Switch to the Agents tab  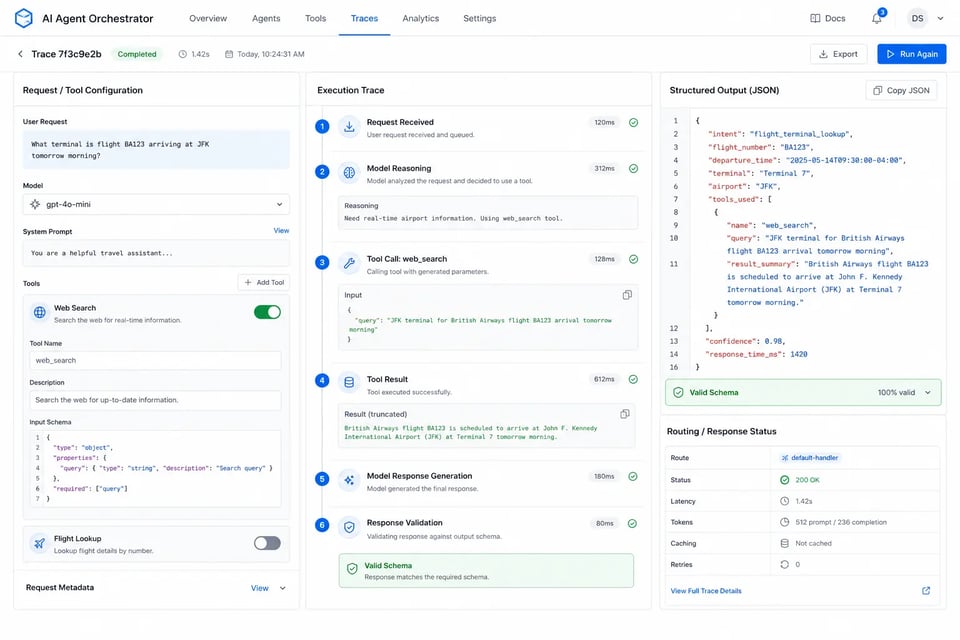coord(266,18)
